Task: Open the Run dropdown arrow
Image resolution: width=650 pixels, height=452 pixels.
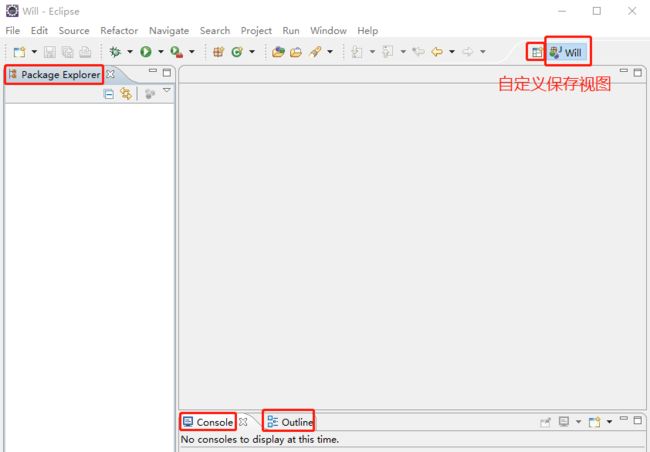Action: tap(161, 52)
